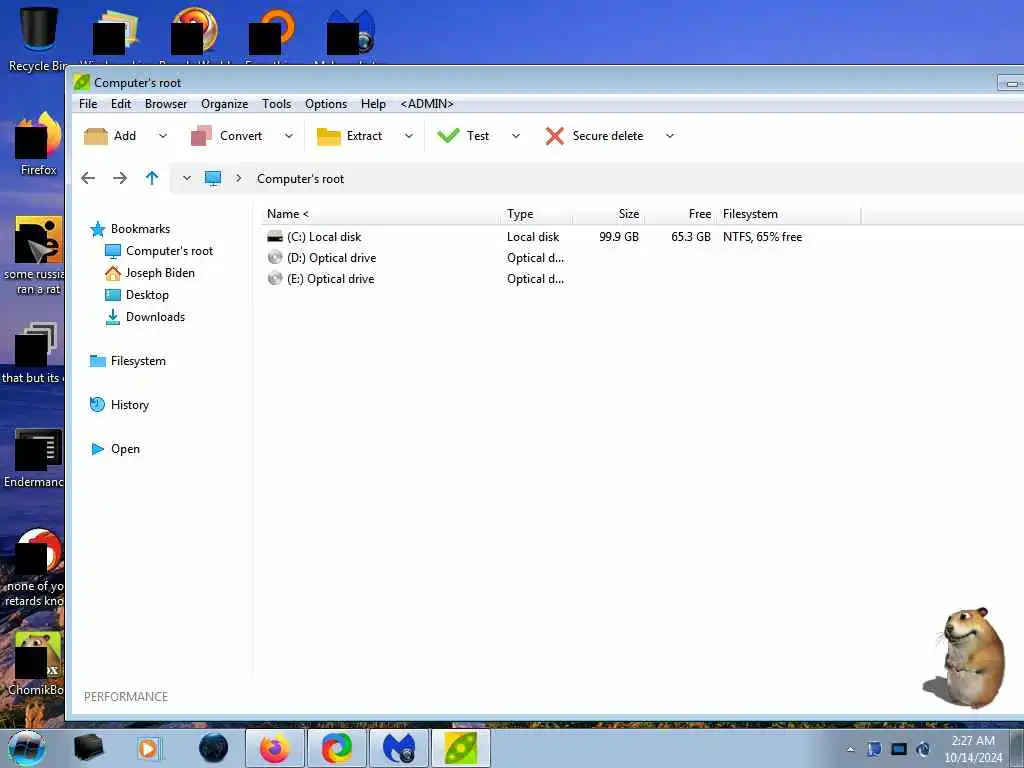The height and width of the screenshot is (768, 1024).
Task: Expand the Test dropdown arrow
Action: 516,136
